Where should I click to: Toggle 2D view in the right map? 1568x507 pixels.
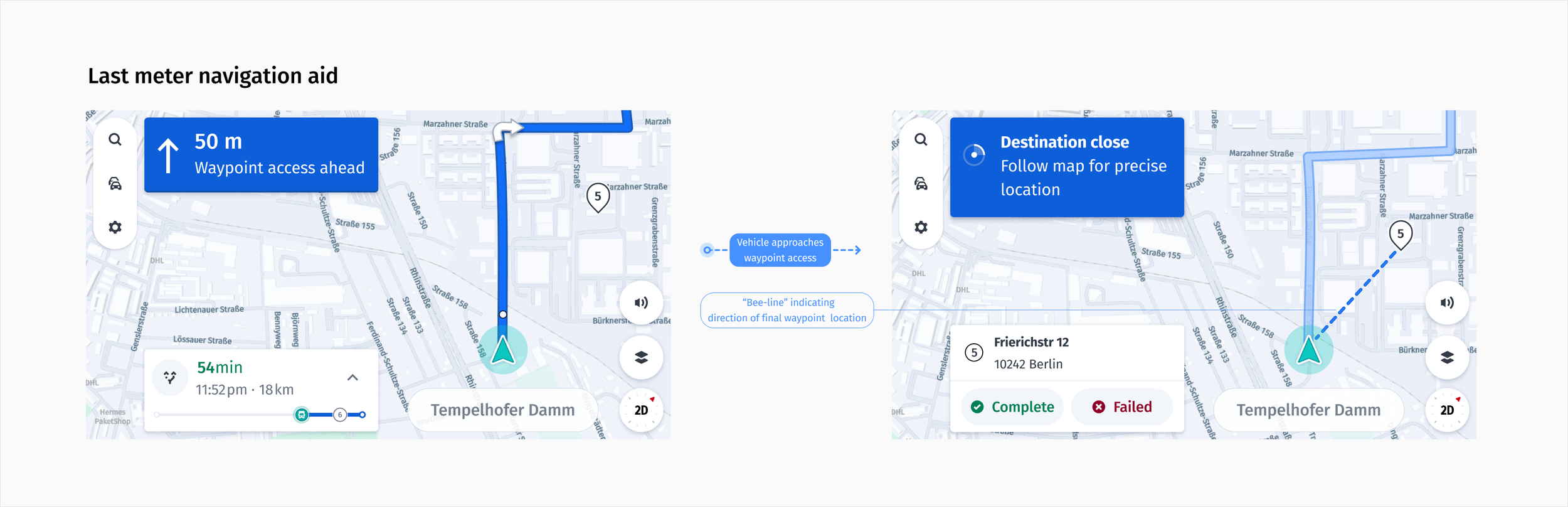[x=1447, y=410]
